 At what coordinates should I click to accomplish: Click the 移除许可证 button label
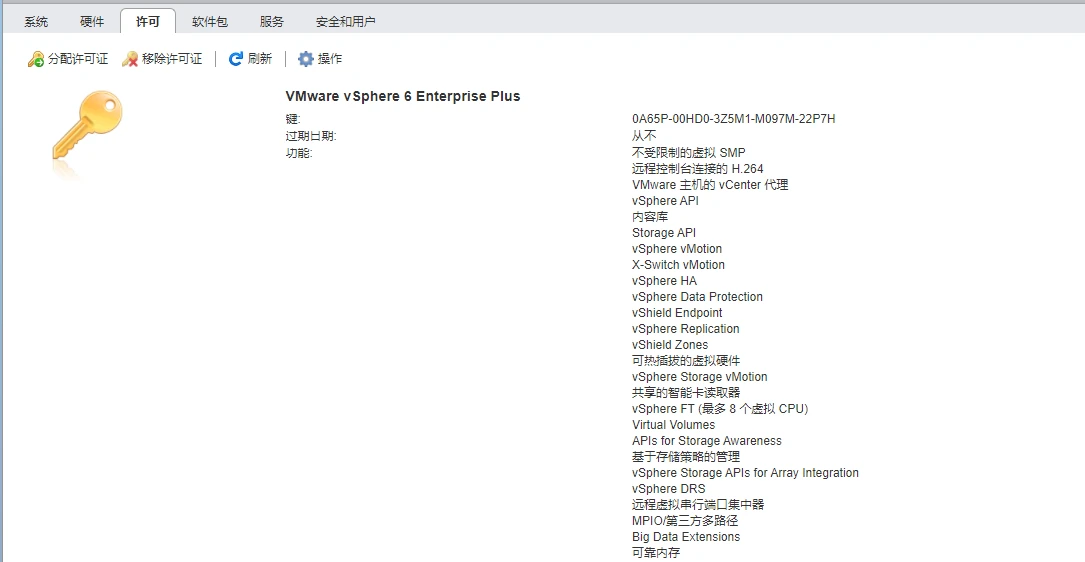[172, 59]
